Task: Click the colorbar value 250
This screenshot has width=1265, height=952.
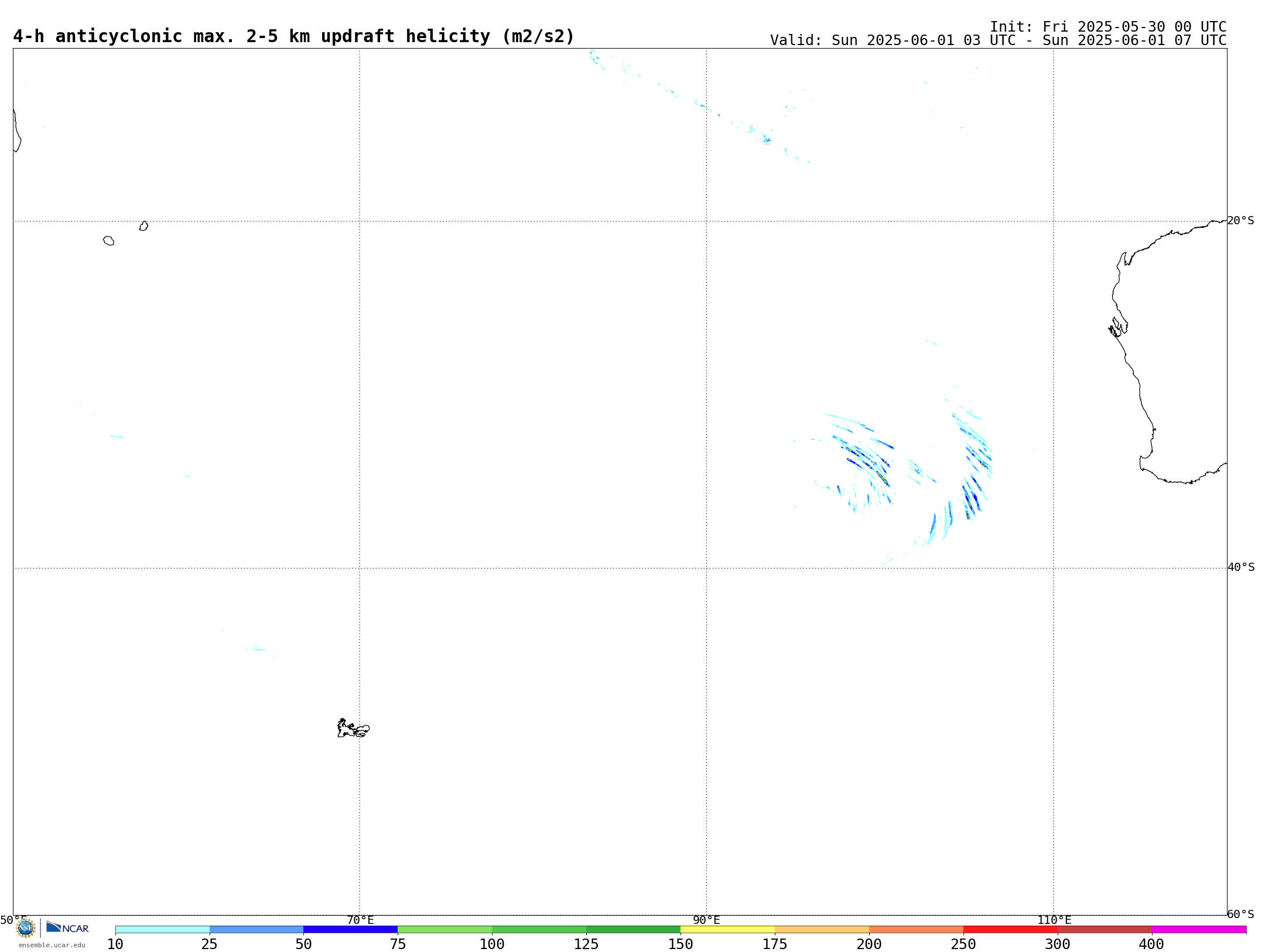Action: pyautogui.click(x=963, y=944)
